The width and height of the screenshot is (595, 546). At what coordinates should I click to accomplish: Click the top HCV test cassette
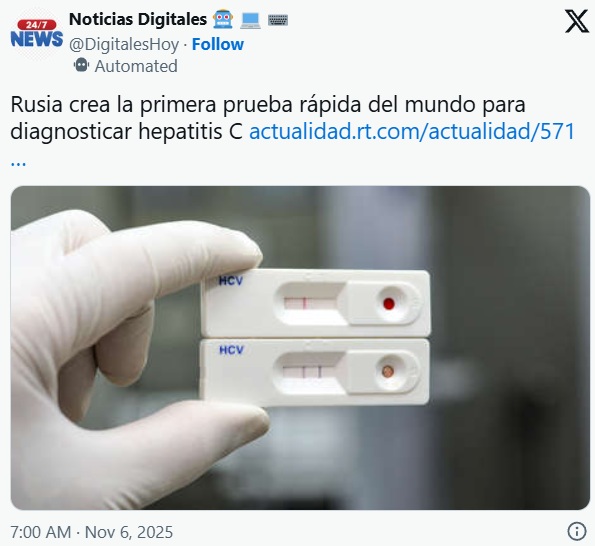pos(316,303)
